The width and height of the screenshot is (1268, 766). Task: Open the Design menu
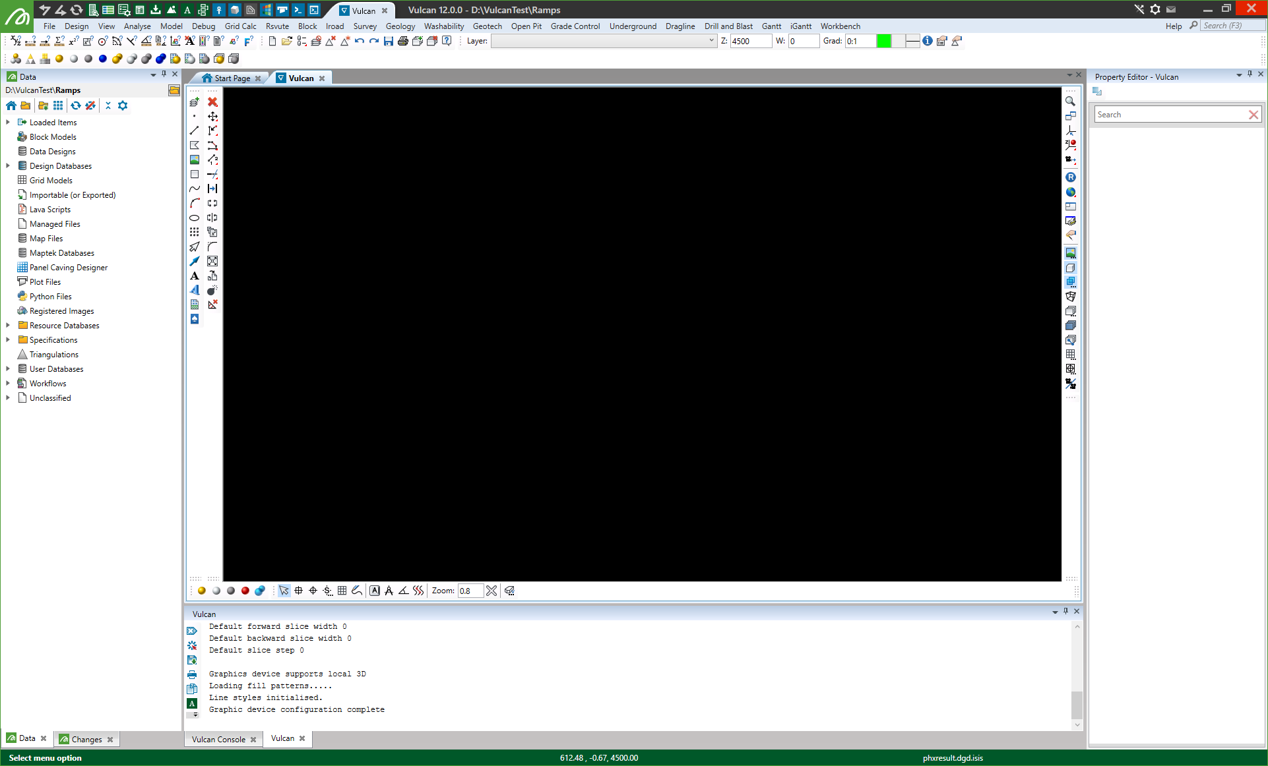point(77,26)
